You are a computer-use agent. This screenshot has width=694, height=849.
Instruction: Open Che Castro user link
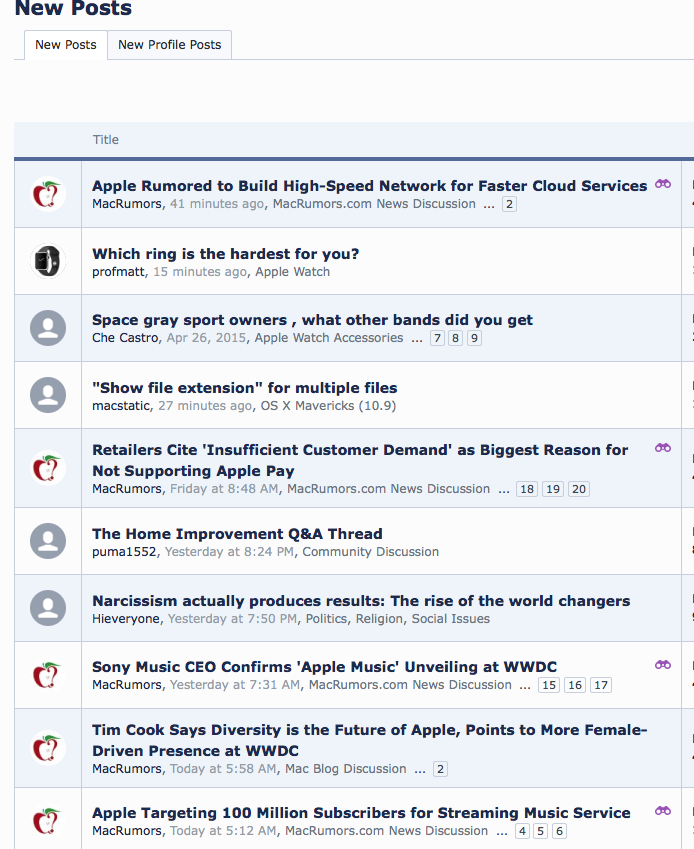pyautogui.click(x=125, y=338)
